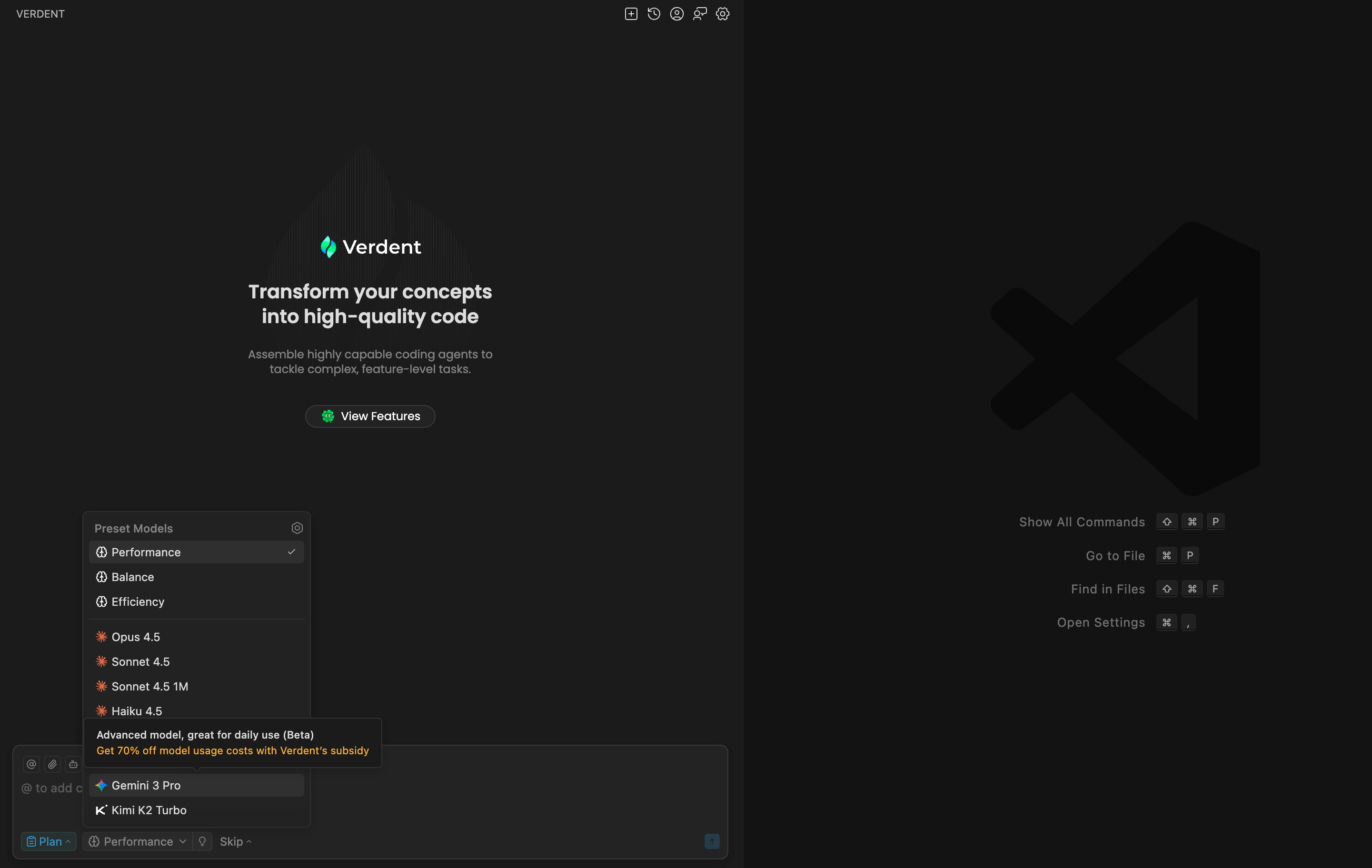1372x868 pixels.
Task: Expand the Skip permission dropdown
Action: tap(235, 841)
